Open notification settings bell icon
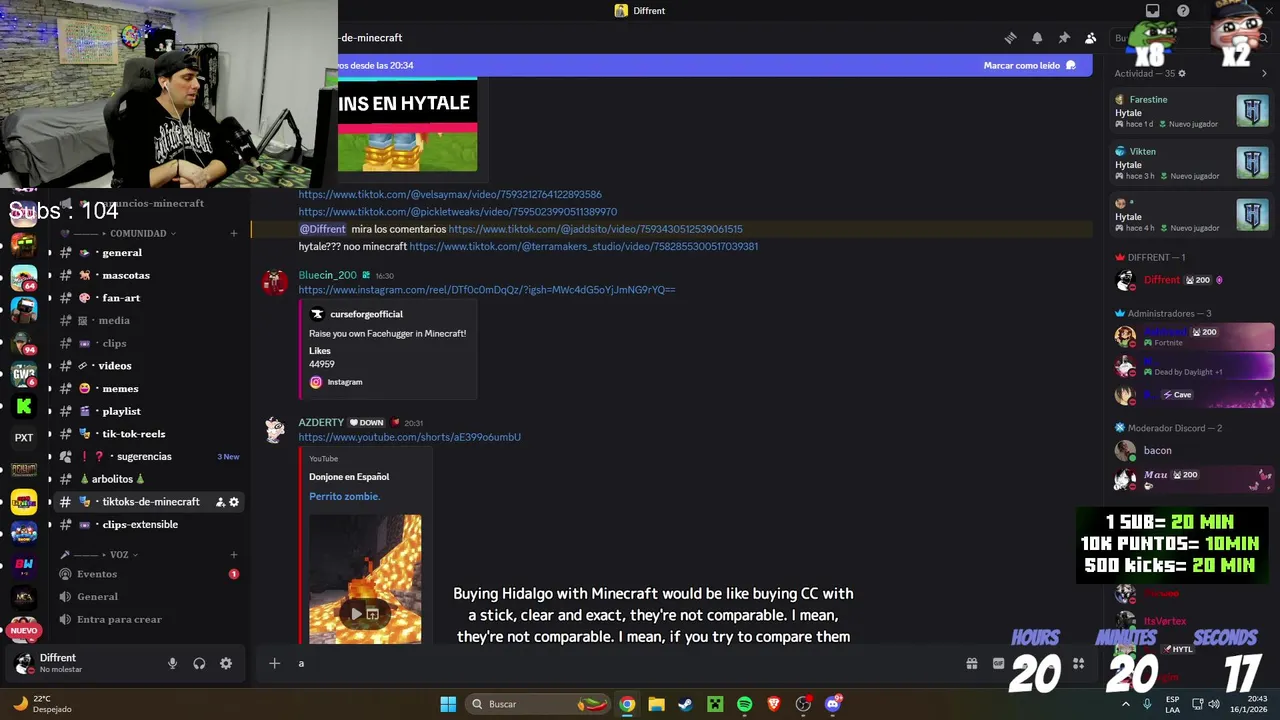Image resolution: width=1280 pixels, height=720 pixels. 1037,38
